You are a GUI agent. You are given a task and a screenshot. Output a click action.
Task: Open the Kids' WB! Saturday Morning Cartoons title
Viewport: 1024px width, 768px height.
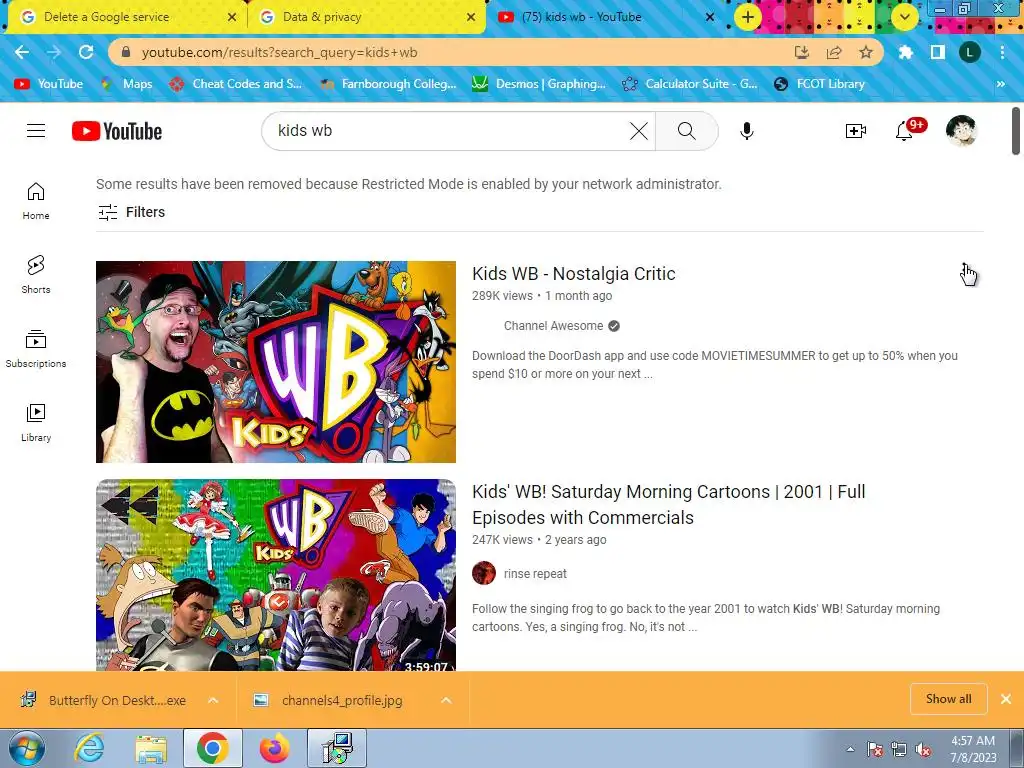click(x=669, y=504)
